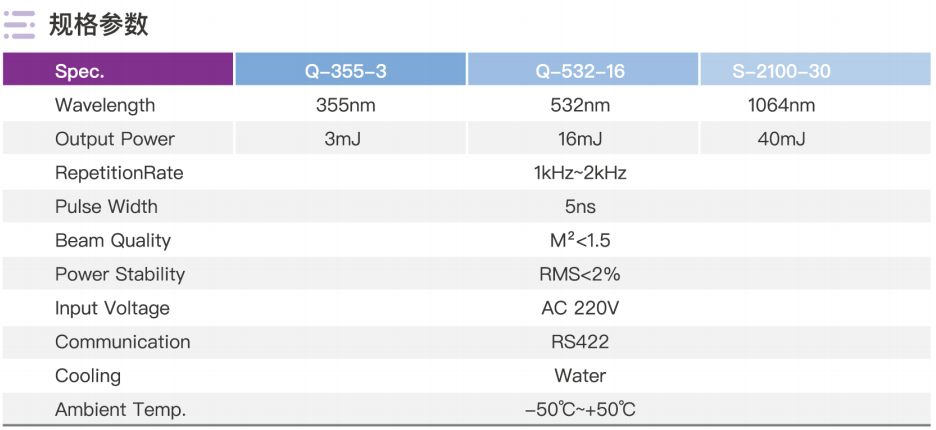Click the Wavelength row label
This screenshot has height=430, width=936.
[x=105, y=105]
